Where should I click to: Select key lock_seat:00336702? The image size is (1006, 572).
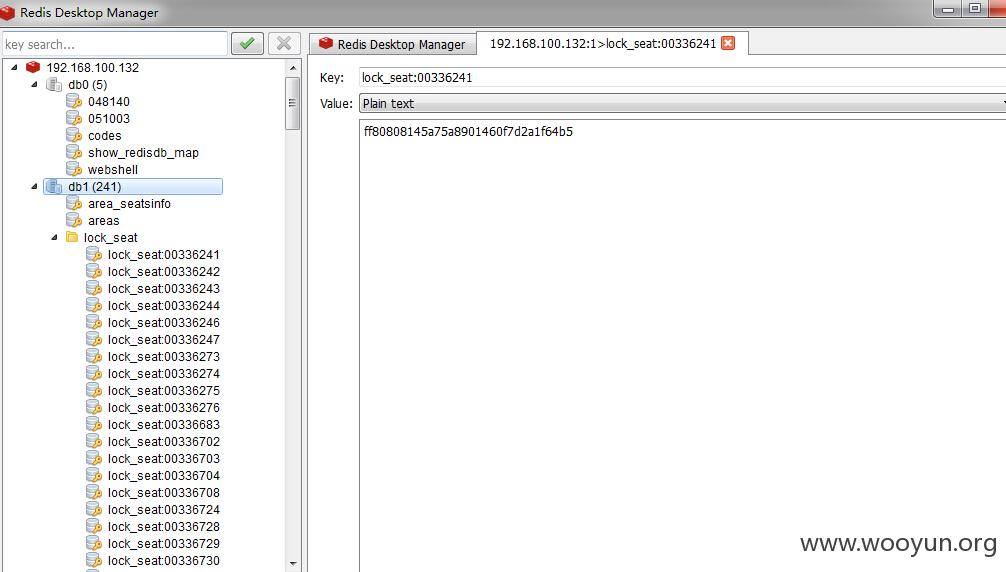coord(164,442)
